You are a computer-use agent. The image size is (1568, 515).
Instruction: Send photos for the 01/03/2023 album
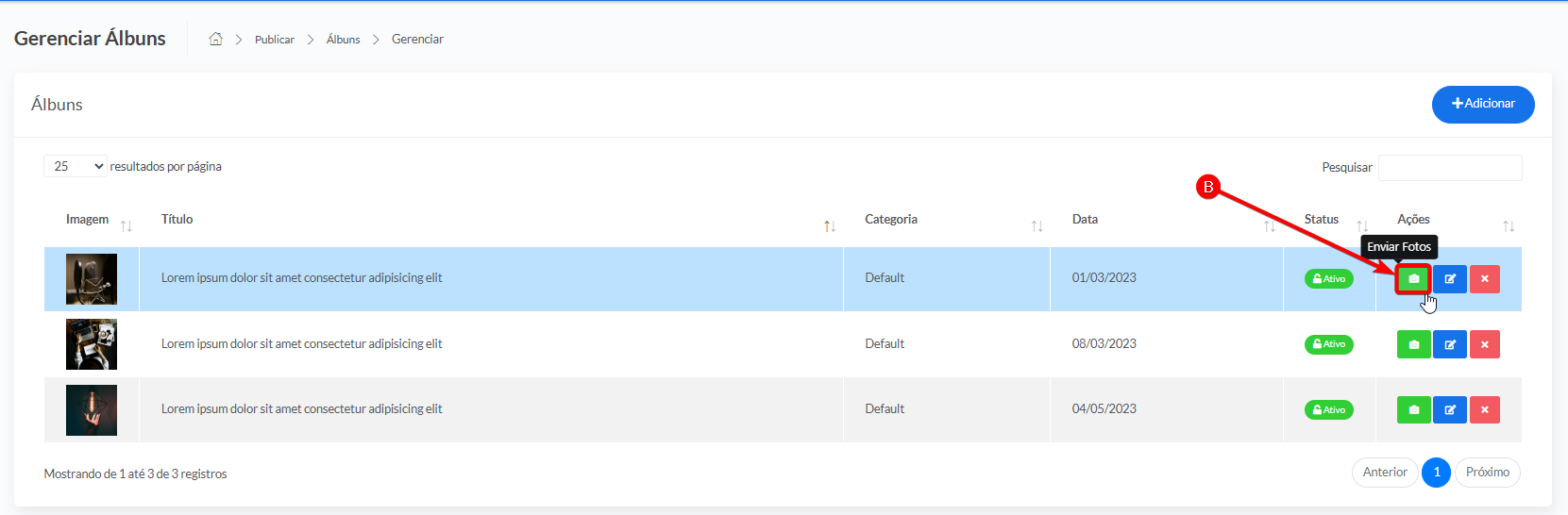pyautogui.click(x=1413, y=279)
